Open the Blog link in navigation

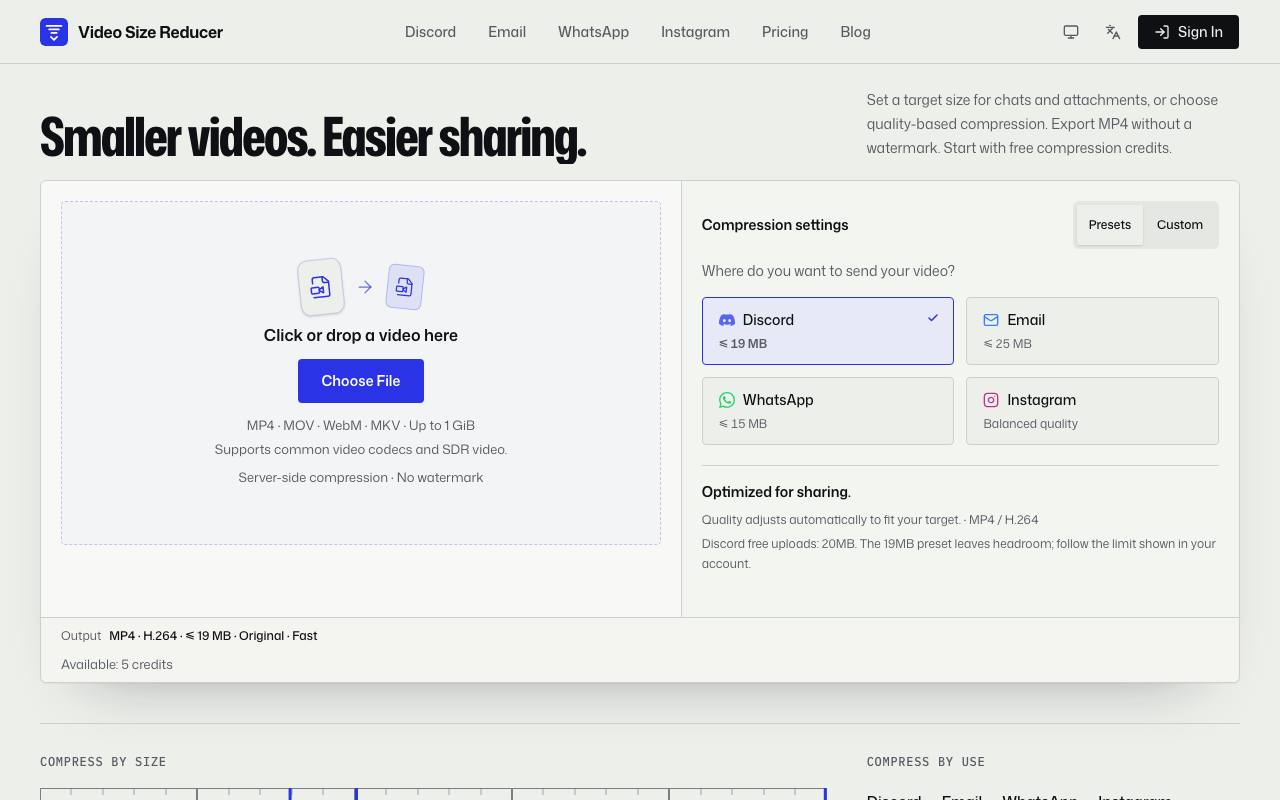(855, 32)
